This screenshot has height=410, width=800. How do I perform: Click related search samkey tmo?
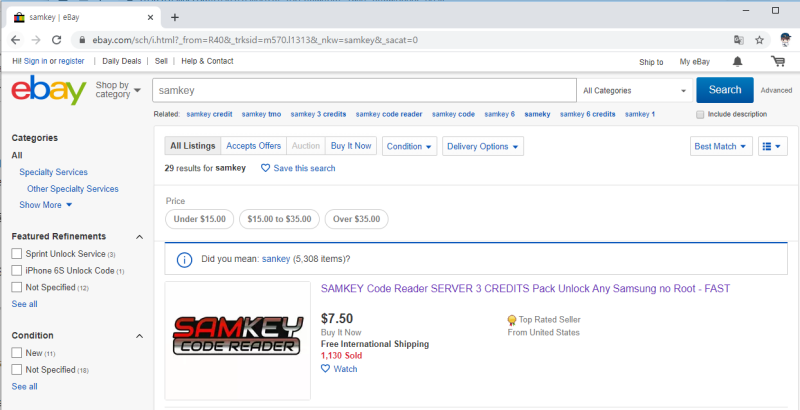(x=261, y=114)
